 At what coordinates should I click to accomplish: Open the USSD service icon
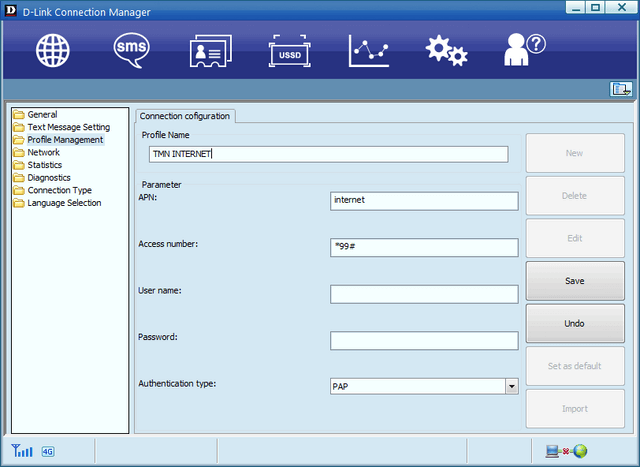point(290,51)
